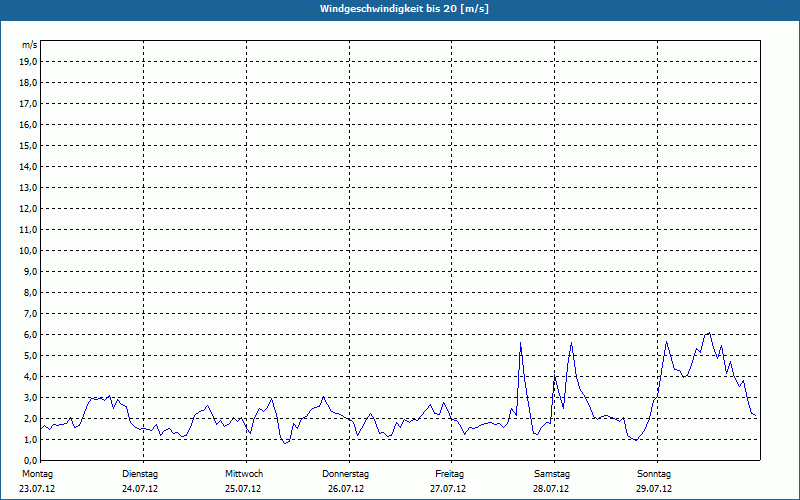Click the date 23.07.12

point(37,489)
